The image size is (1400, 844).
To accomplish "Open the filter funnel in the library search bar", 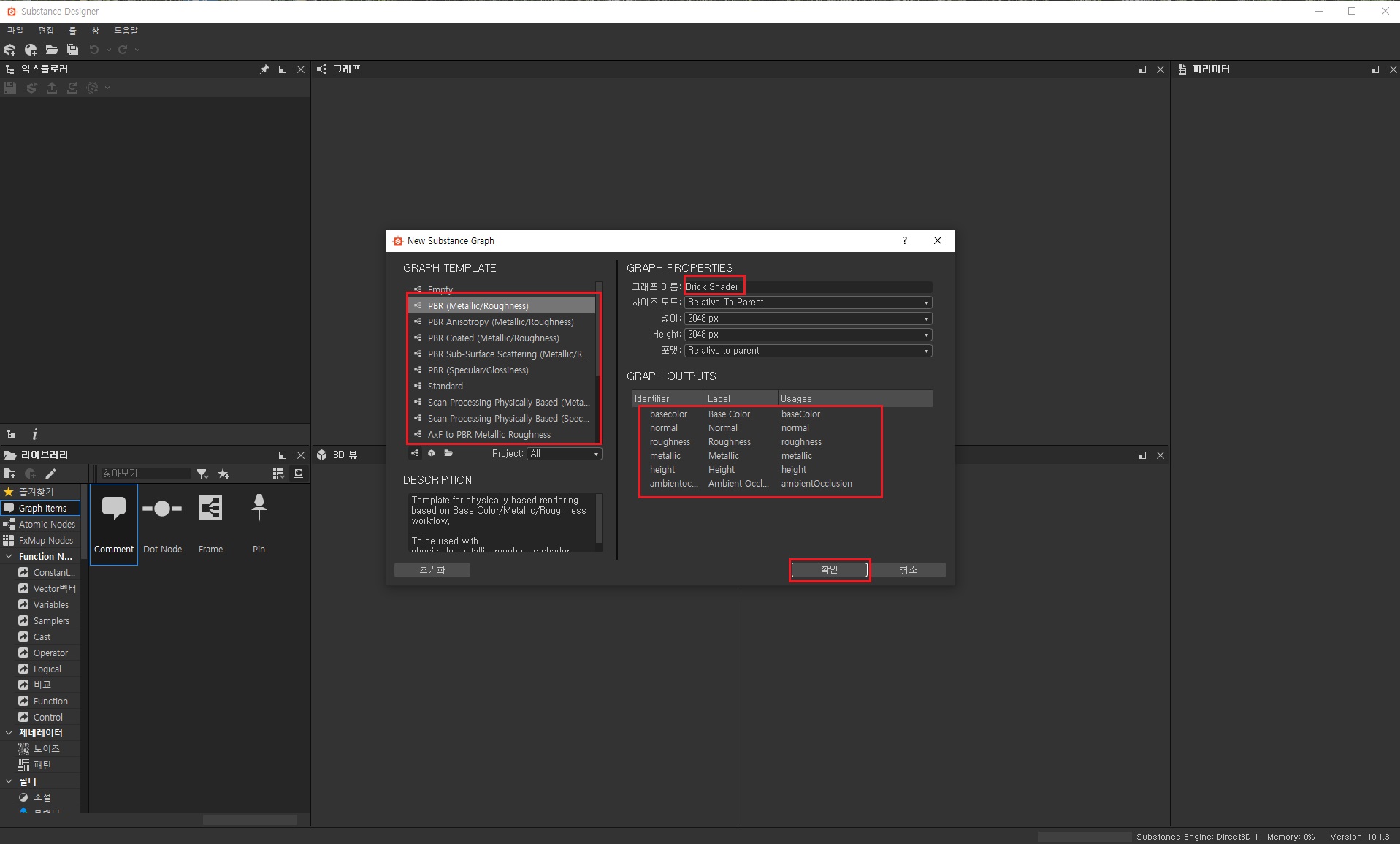I will 203,474.
